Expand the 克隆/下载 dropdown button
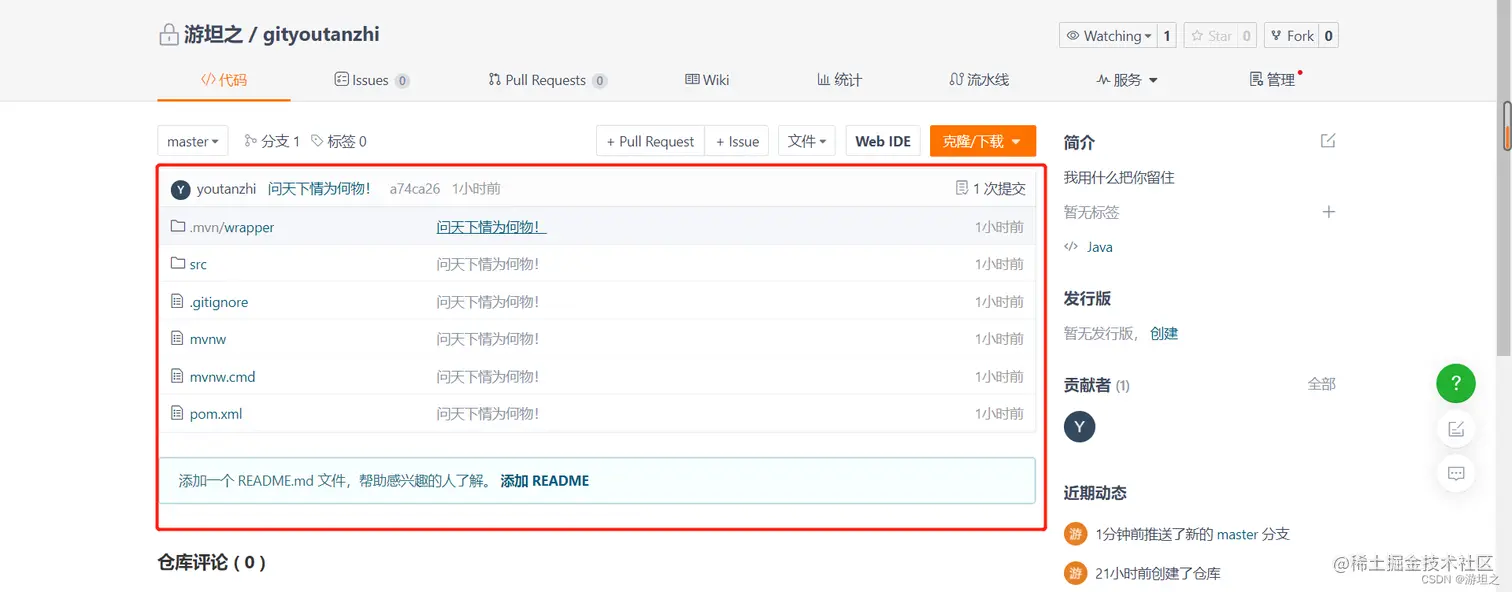Image resolution: width=1512 pixels, height=592 pixels. tap(983, 141)
